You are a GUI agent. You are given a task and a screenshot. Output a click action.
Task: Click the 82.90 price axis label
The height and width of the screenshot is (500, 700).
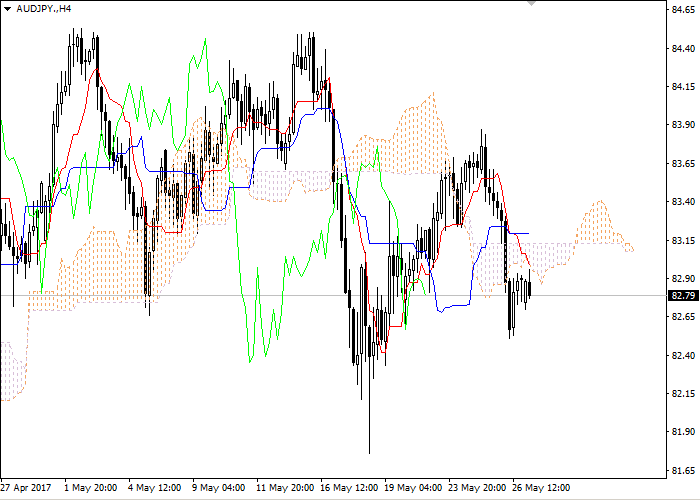(x=683, y=279)
